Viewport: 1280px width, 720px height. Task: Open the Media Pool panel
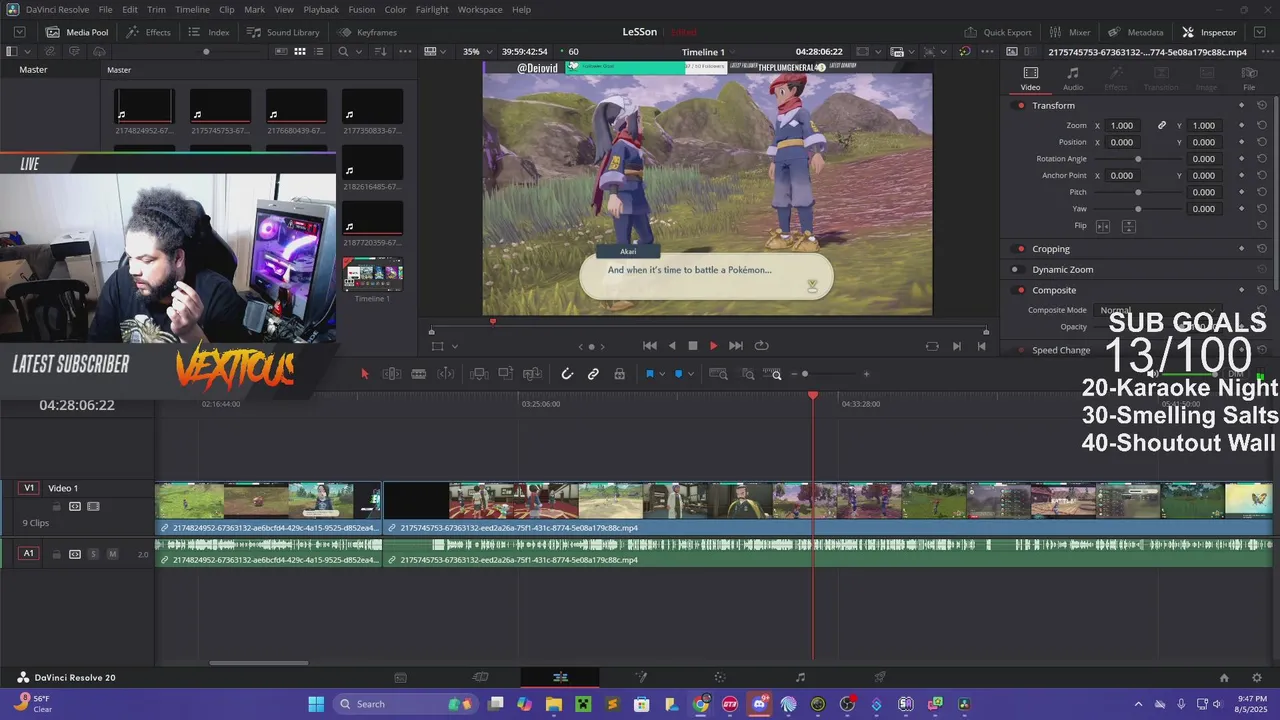point(77,32)
